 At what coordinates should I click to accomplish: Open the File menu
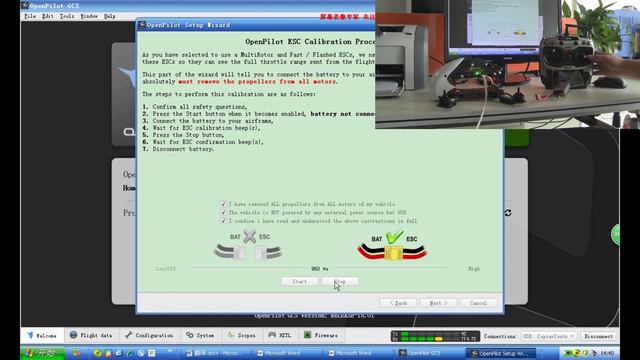click(x=30, y=16)
